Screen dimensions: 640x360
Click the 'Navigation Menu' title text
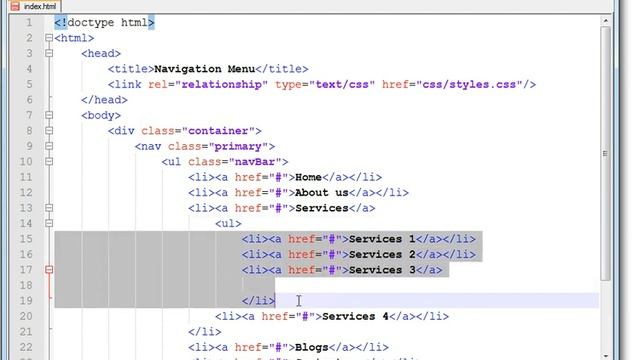point(204,69)
